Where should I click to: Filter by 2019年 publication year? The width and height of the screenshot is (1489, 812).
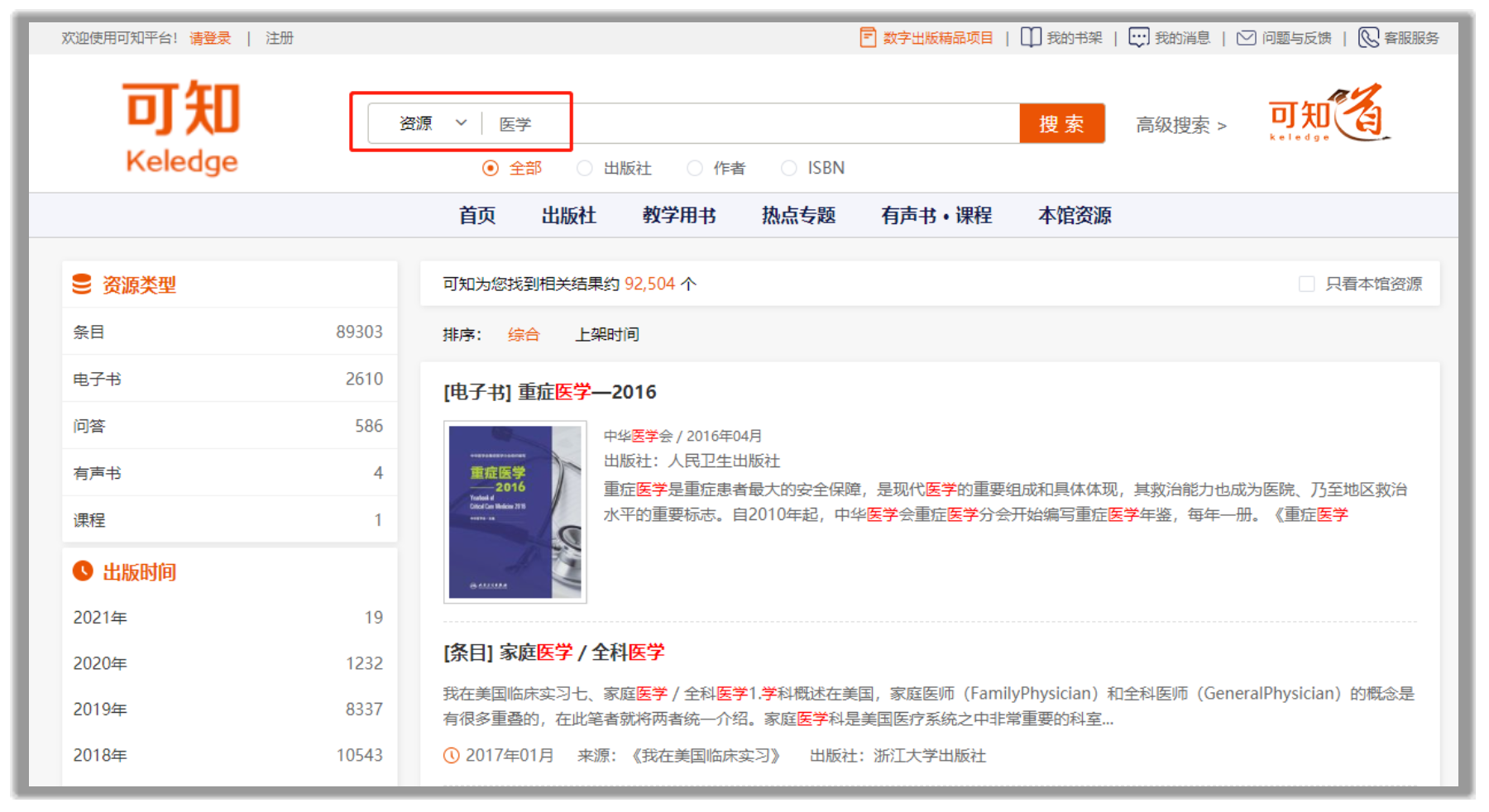point(228,709)
